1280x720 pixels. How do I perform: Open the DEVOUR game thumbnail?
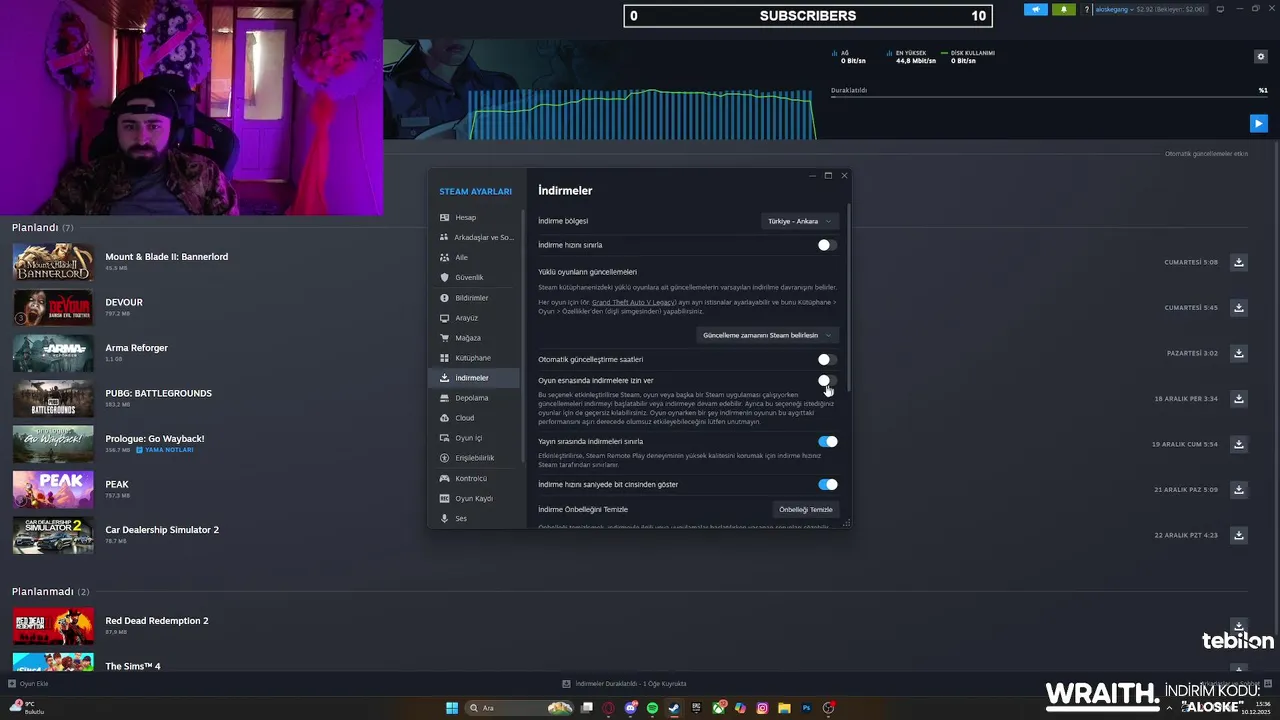[x=53, y=308]
